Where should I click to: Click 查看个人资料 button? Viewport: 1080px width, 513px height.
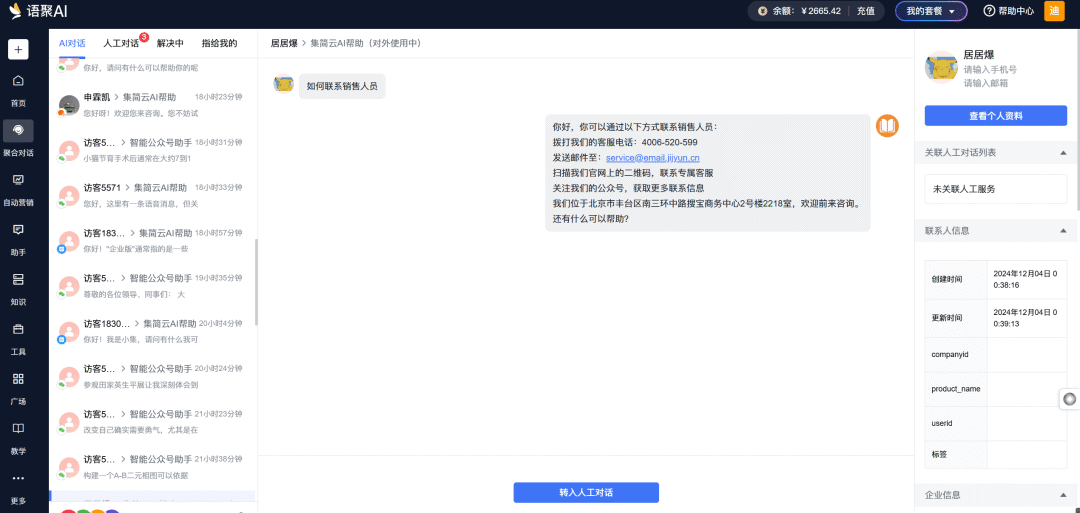pyautogui.click(x=995, y=116)
